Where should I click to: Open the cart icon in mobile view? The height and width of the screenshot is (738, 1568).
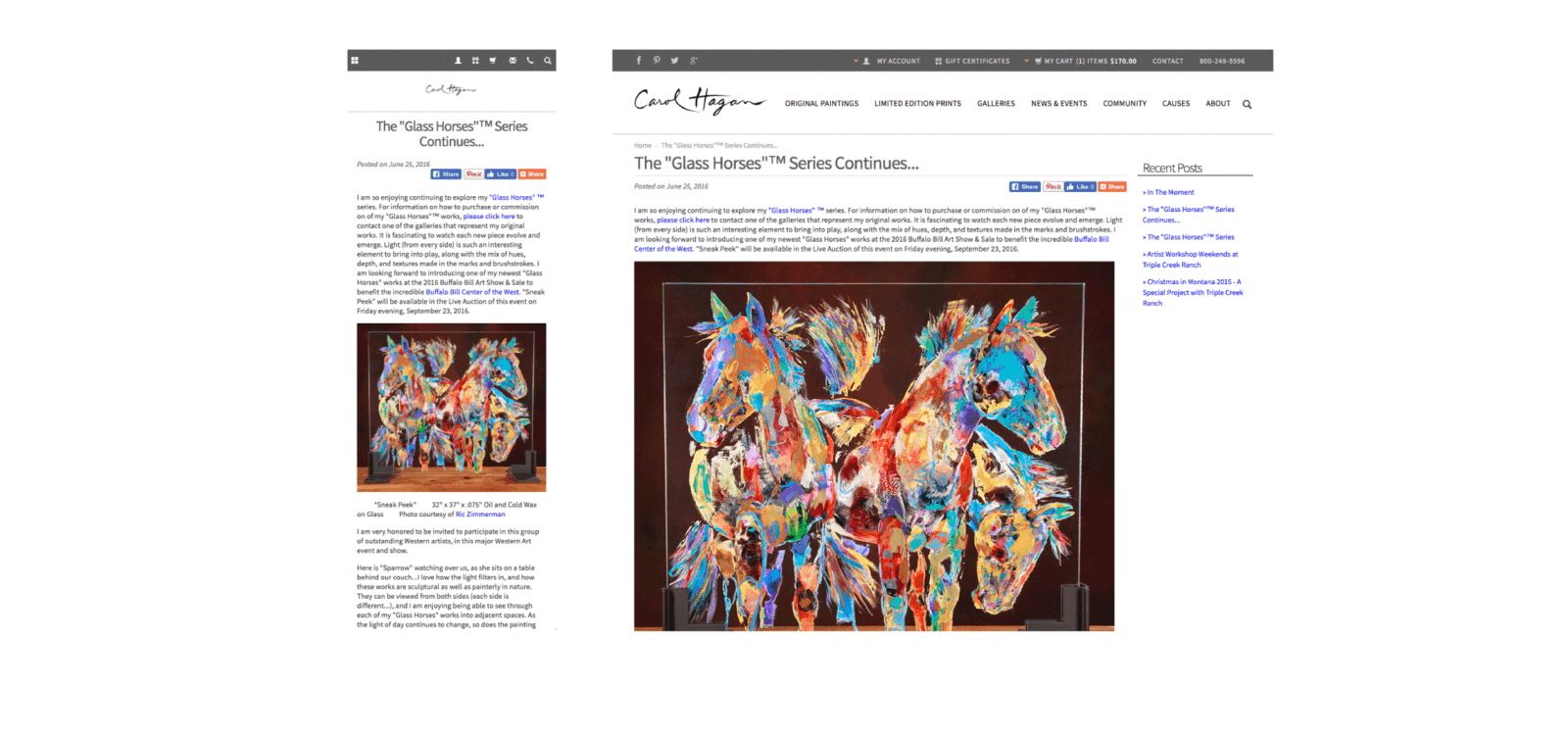coord(493,61)
